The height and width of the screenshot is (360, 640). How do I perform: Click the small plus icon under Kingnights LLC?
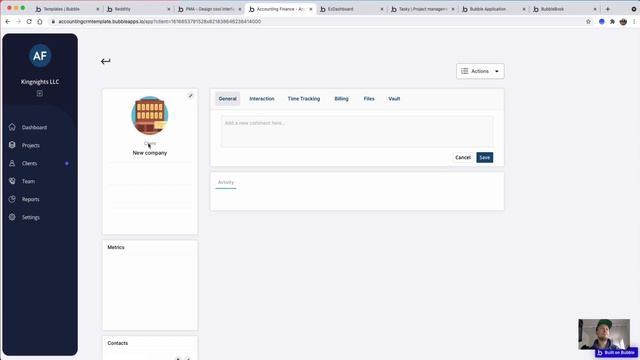pyautogui.click(x=40, y=93)
